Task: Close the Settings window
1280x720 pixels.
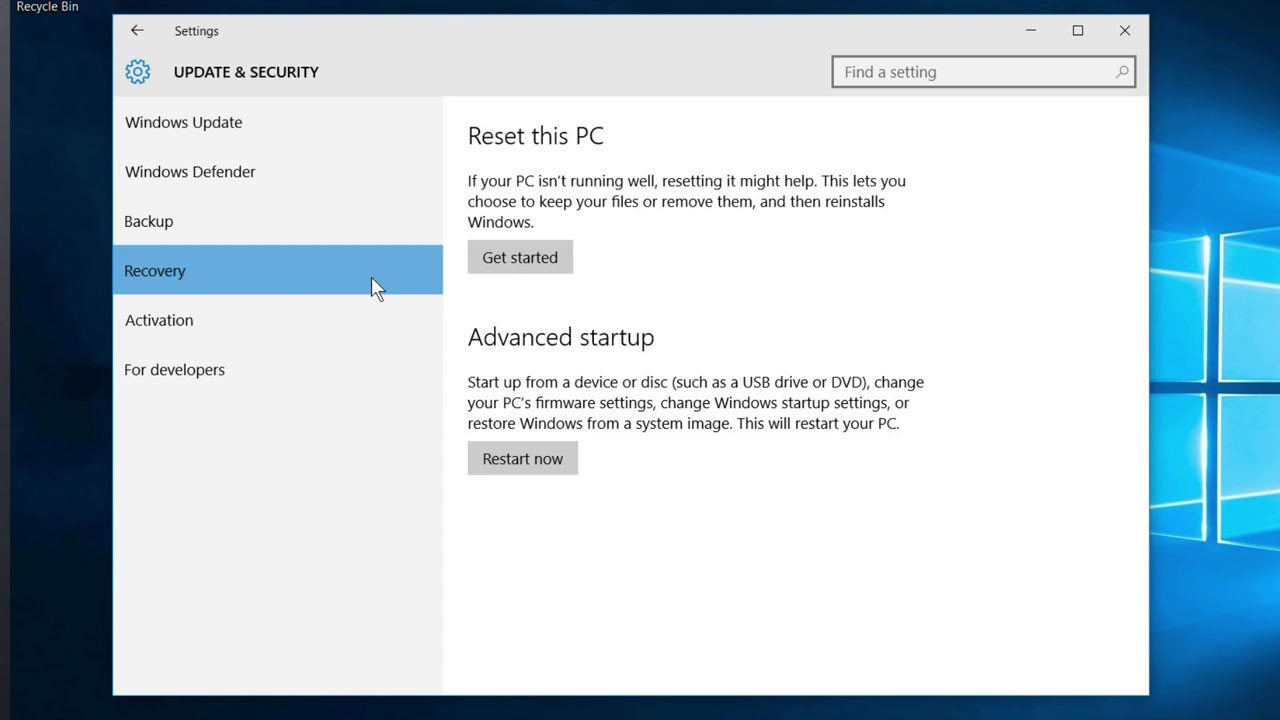Action: coord(1125,31)
